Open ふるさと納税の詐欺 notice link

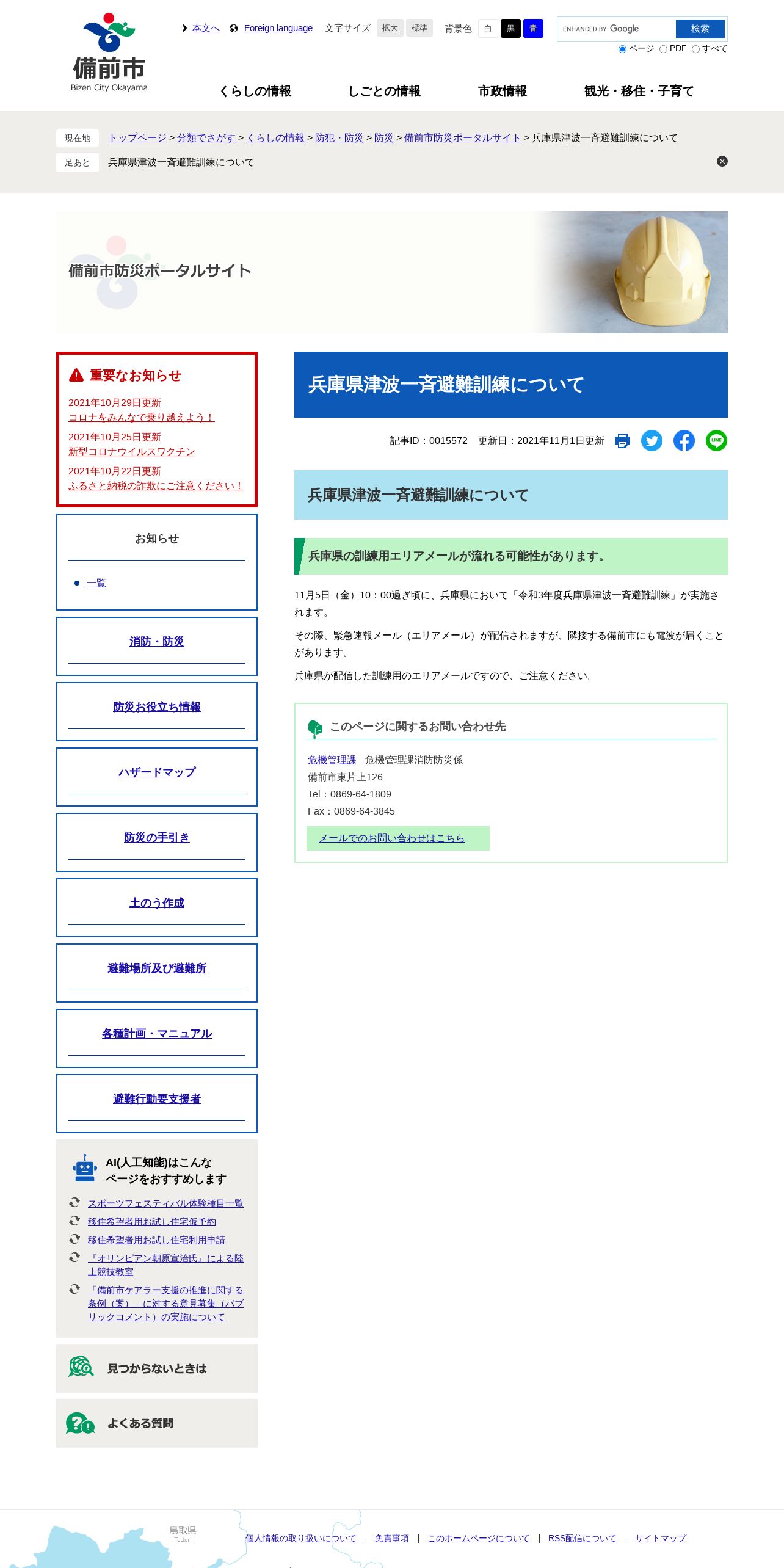click(x=156, y=486)
